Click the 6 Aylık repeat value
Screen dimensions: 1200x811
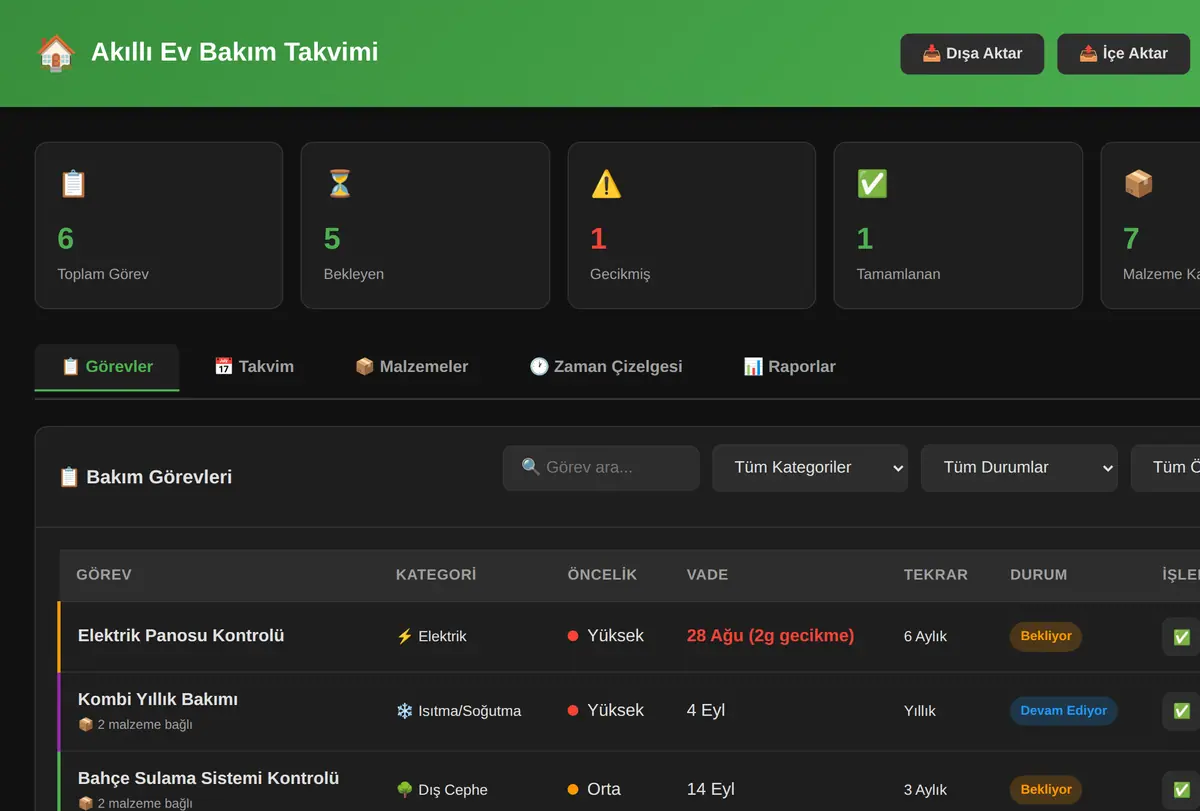(925, 636)
